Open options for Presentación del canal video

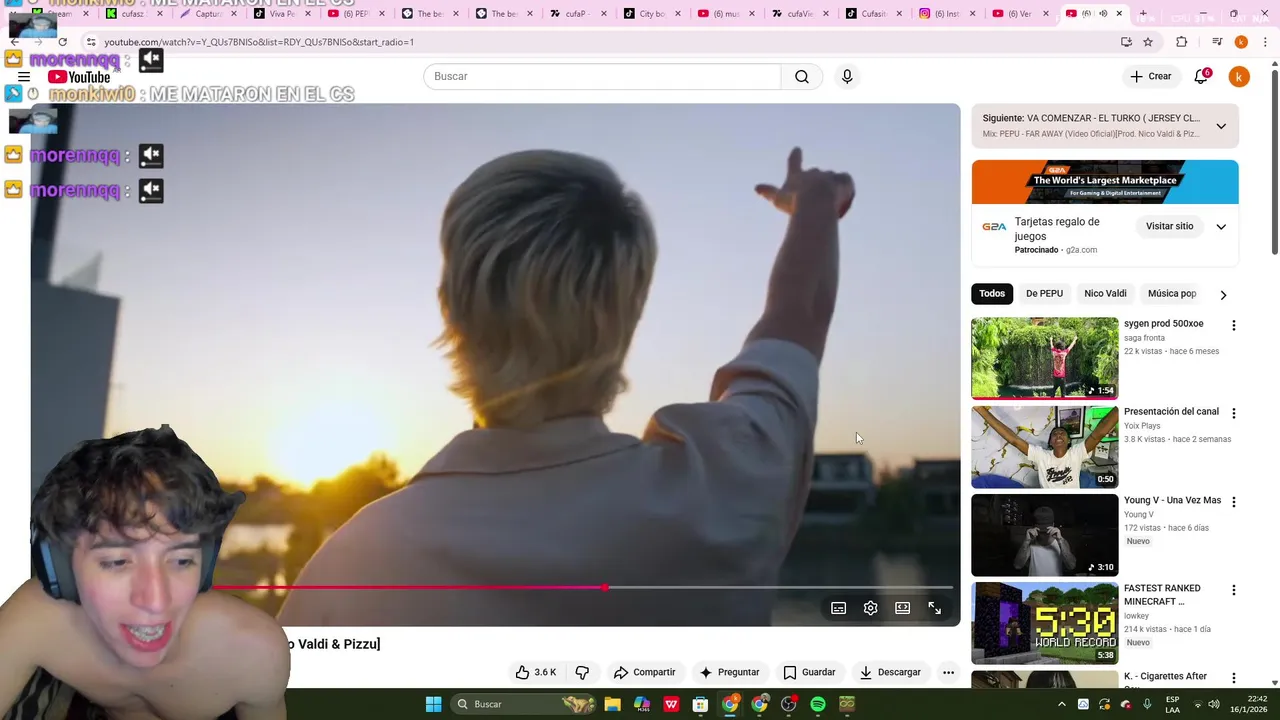coord(1233,414)
